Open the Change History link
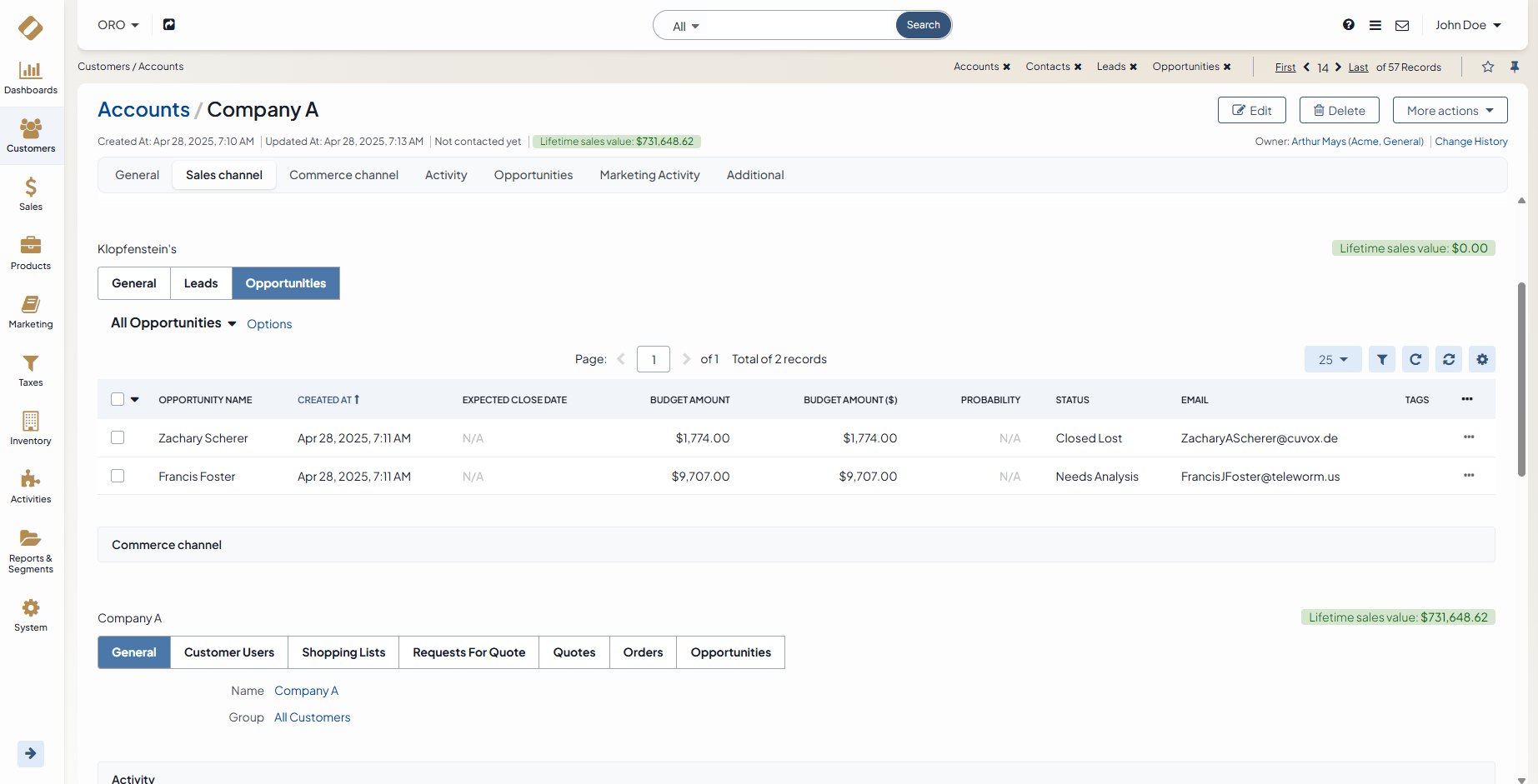The width and height of the screenshot is (1538, 784). (1470, 142)
